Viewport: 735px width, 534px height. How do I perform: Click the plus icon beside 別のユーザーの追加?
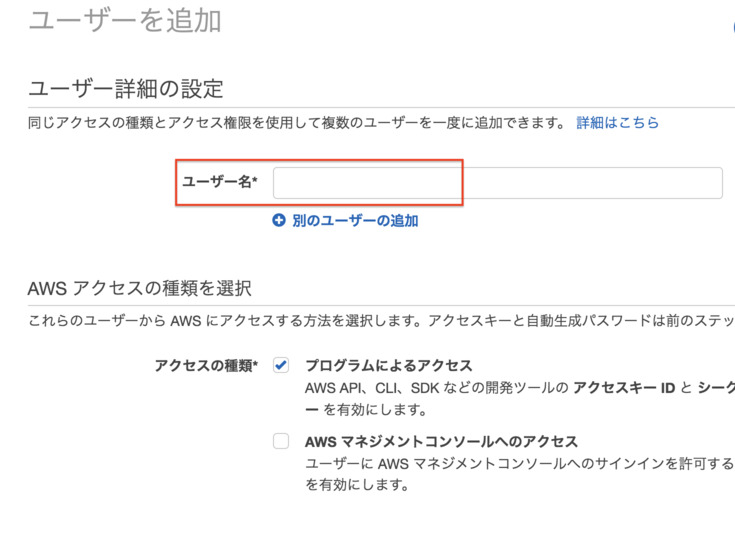point(279,221)
